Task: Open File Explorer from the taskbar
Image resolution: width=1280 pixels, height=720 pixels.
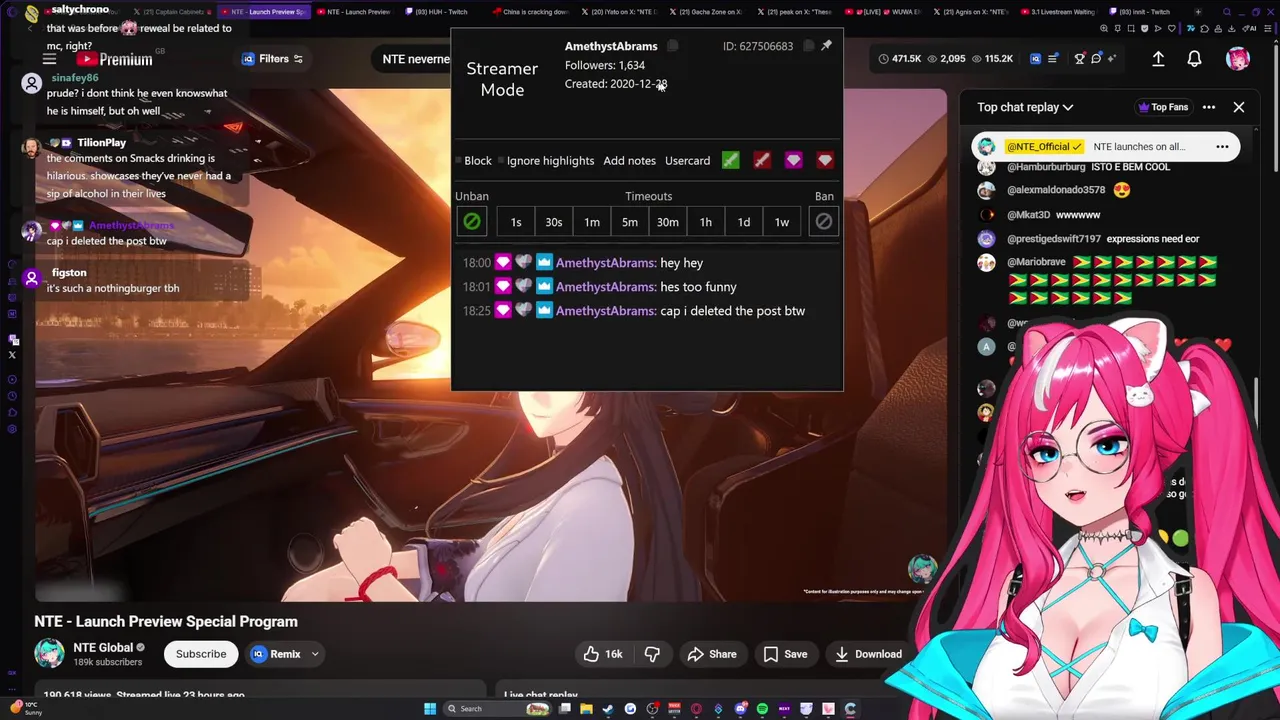Action: [586, 709]
